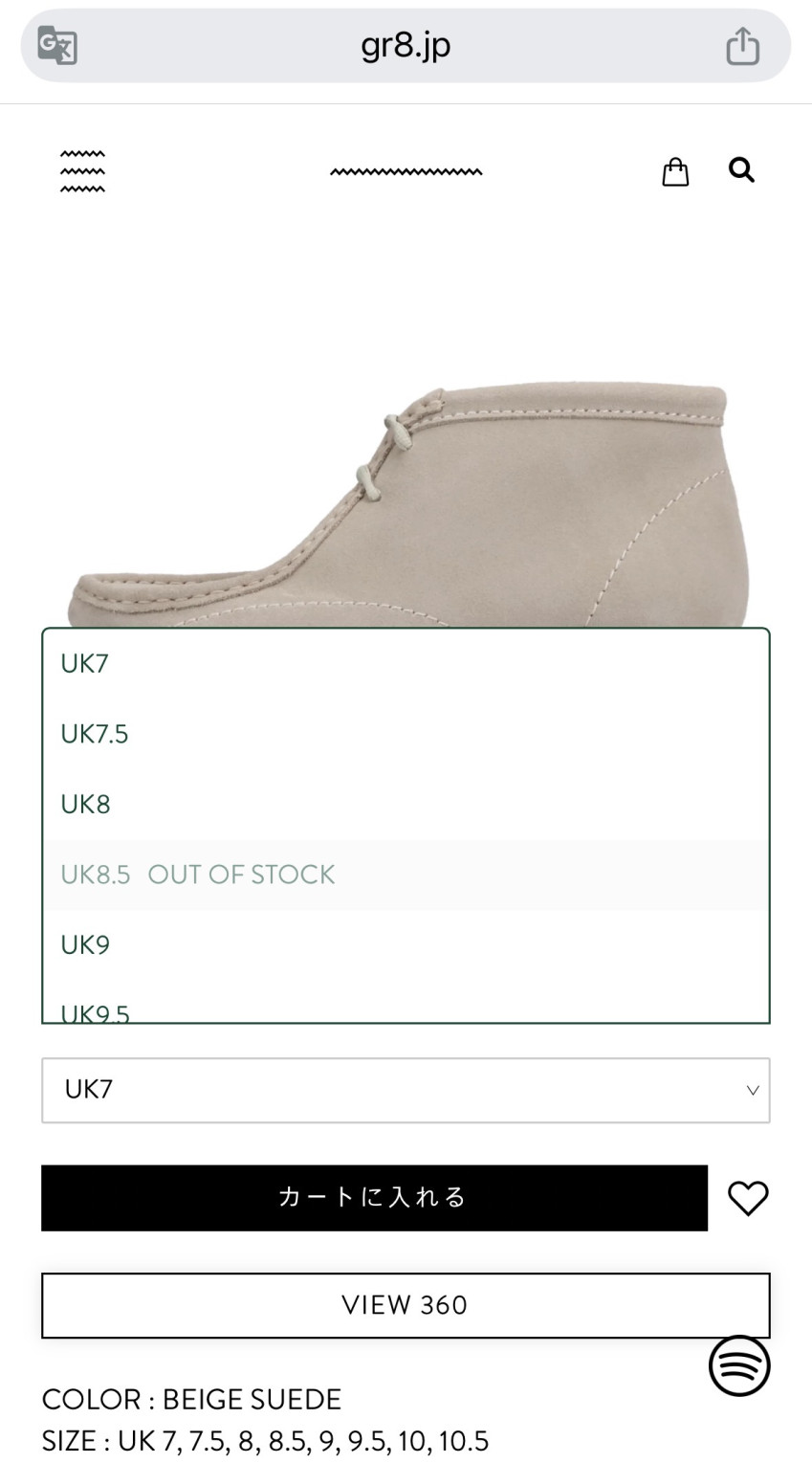Add shoe to wishlist heart
812x1463 pixels.
click(748, 1198)
